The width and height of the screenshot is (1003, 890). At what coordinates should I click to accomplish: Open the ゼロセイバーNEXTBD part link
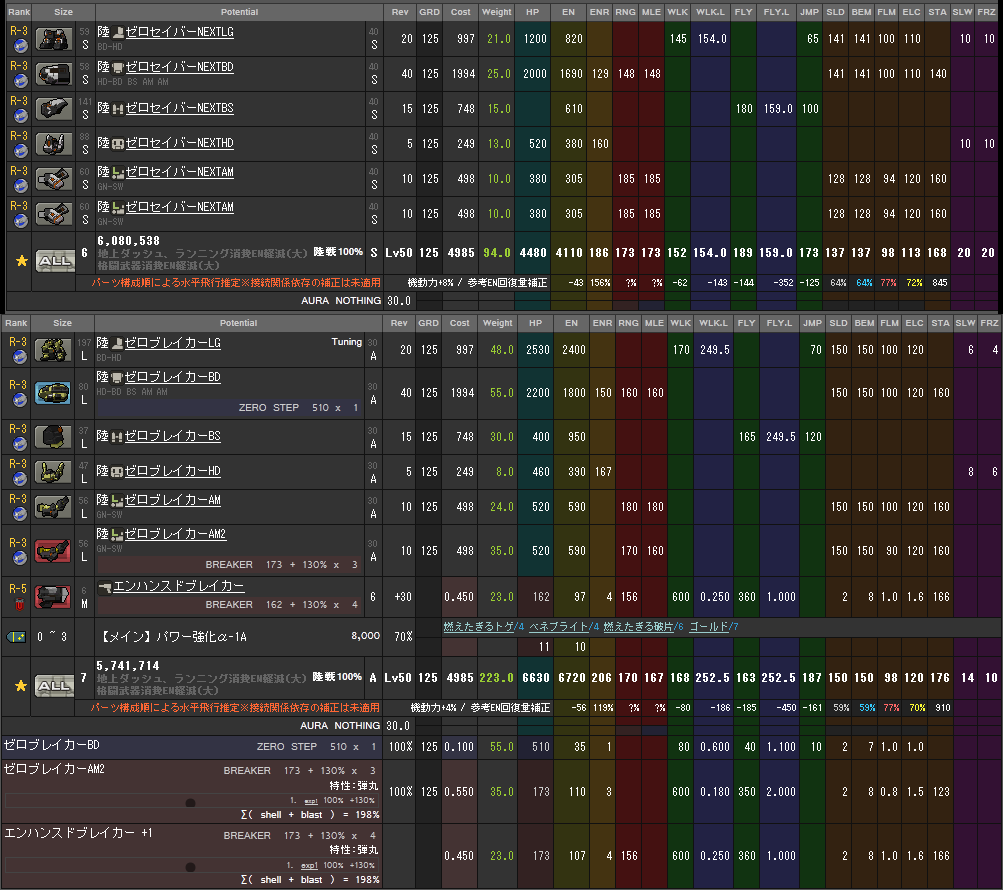[x=180, y=67]
